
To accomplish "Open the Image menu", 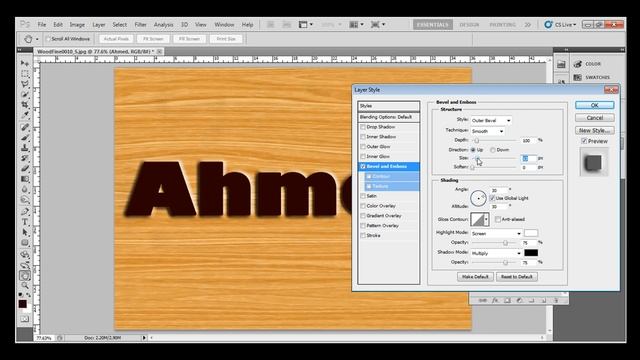I will click(x=77, y=25).
